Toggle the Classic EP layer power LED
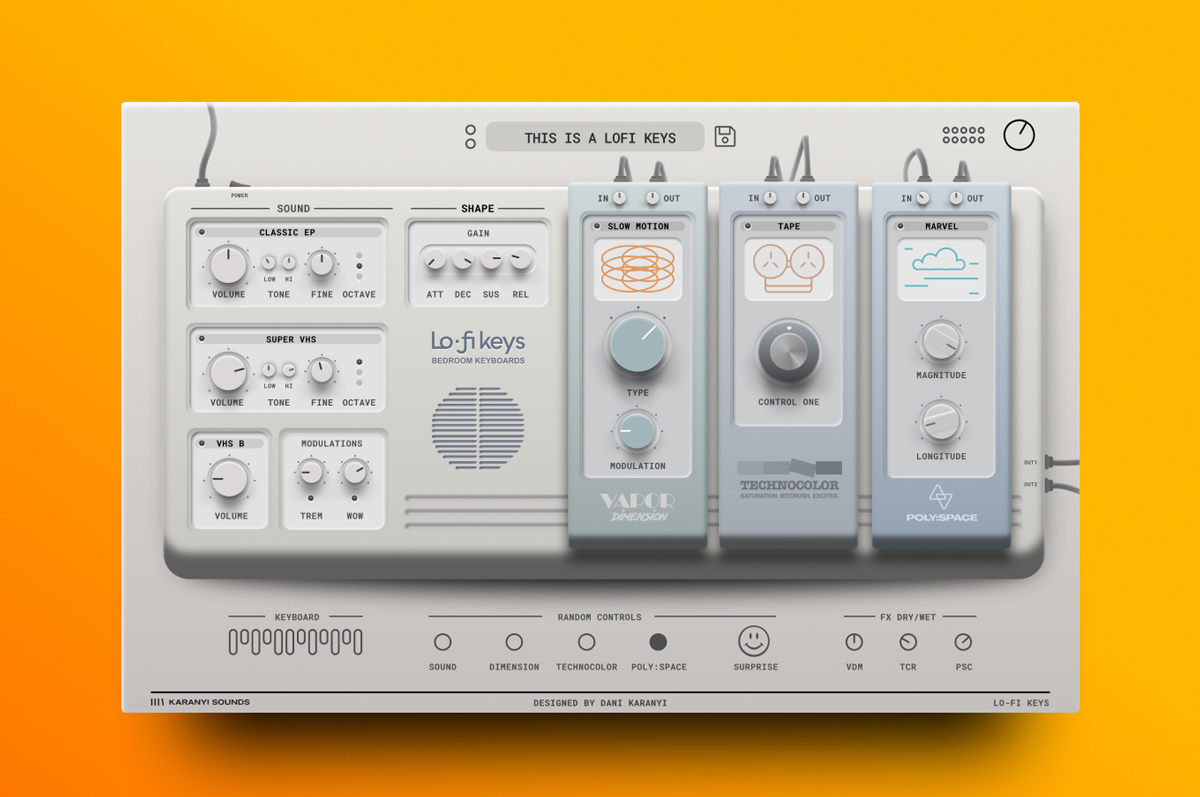This screenshot has width=1200, height=797. coord(201,232)
